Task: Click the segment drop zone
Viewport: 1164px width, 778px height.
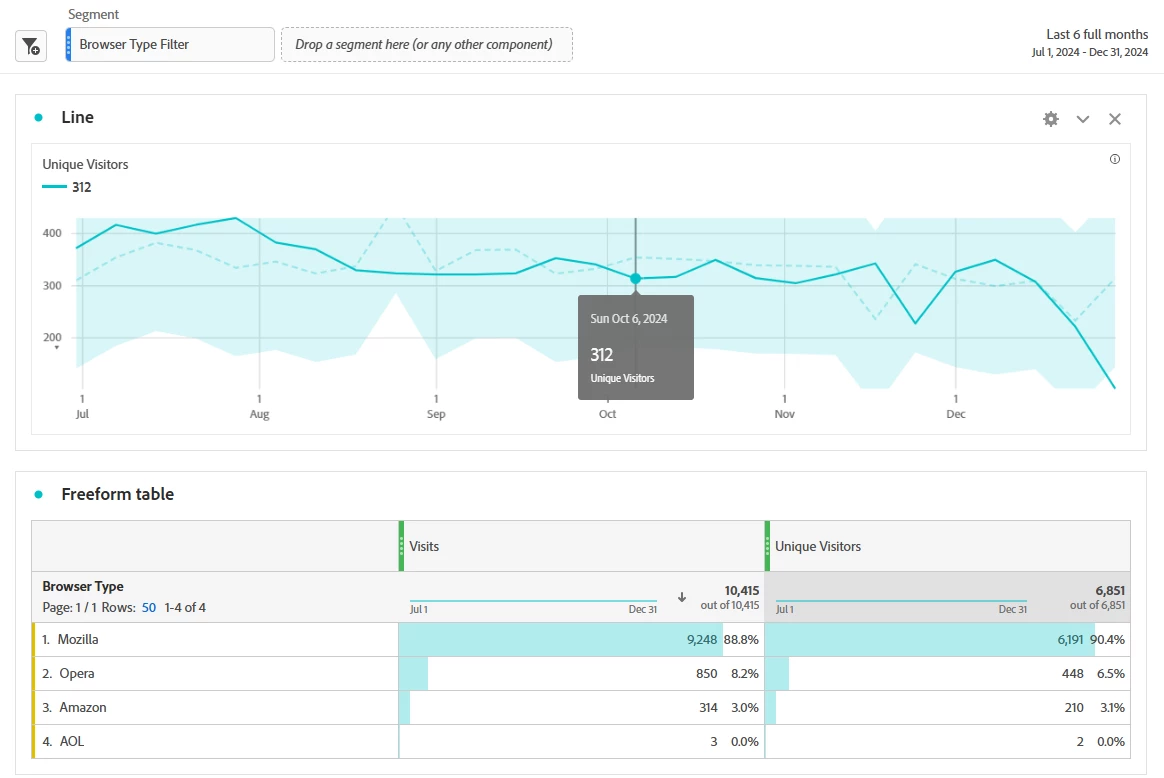Action: 427,45
